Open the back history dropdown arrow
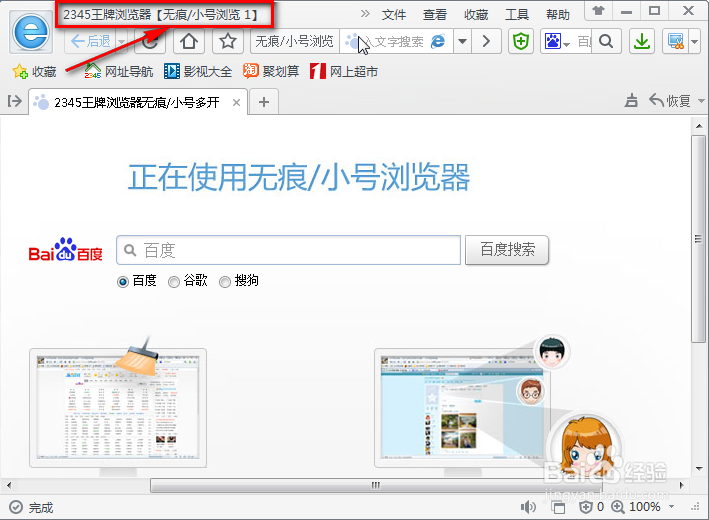 pyautogui.click(x=122, y=42)
